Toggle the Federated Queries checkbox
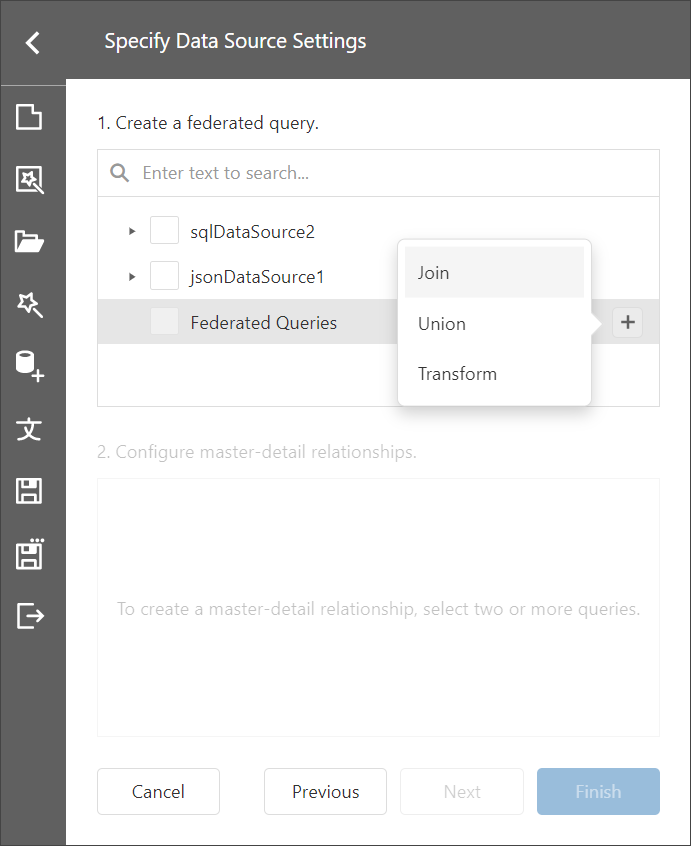 point(164,322)
